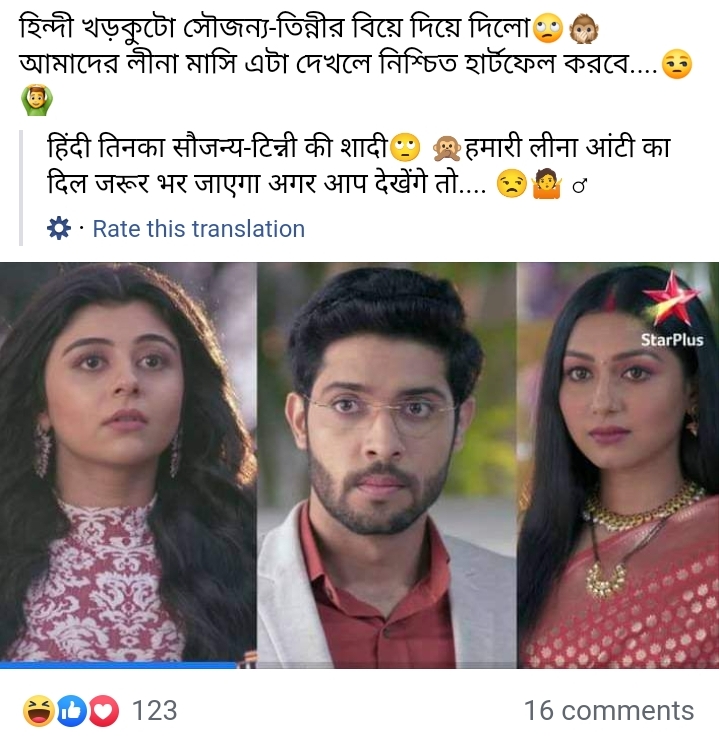
Task: Click the shrugging person emoji in the translation
Action: pyautogui.click(x=547, y=184)
